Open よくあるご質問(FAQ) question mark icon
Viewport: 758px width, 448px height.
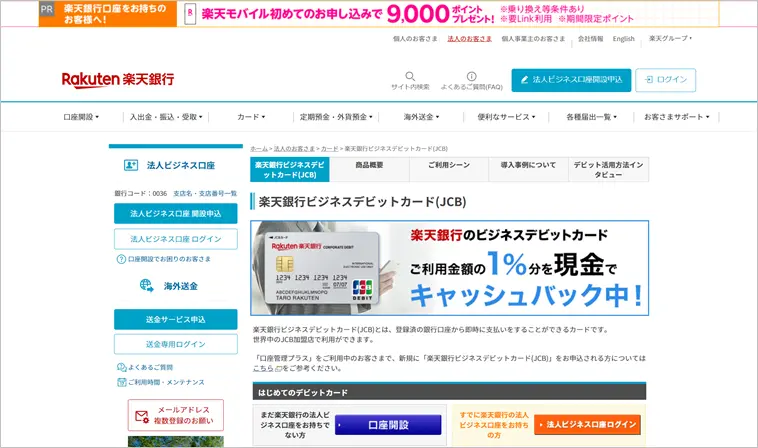471,76
